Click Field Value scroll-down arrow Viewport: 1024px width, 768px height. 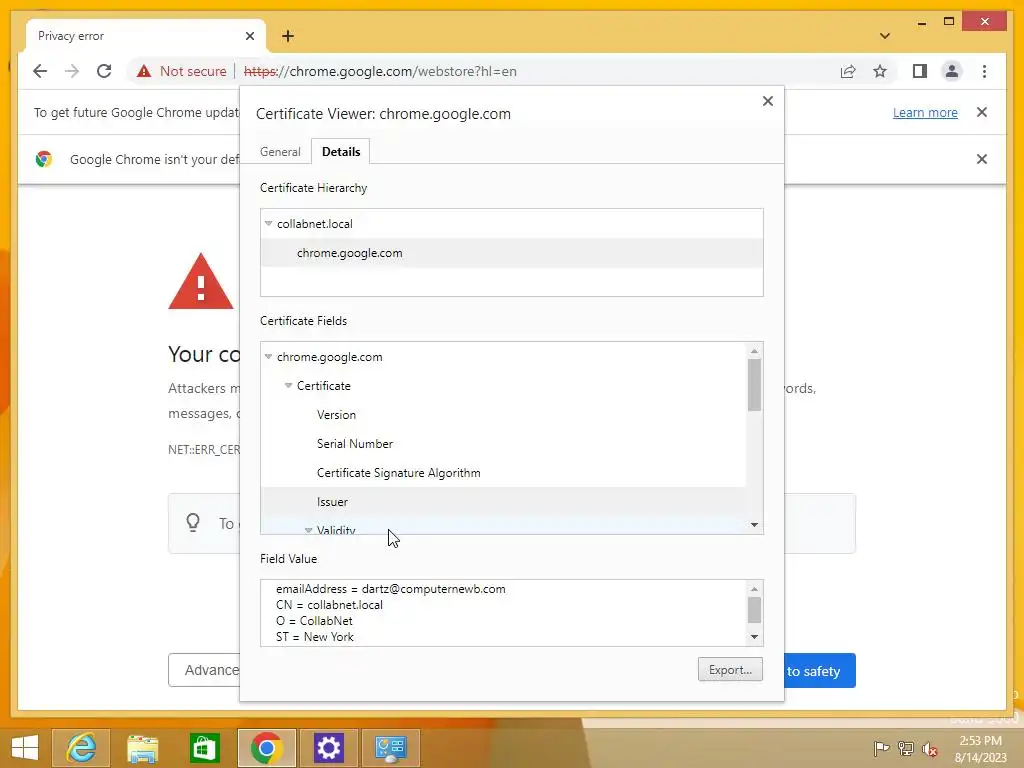754,637
